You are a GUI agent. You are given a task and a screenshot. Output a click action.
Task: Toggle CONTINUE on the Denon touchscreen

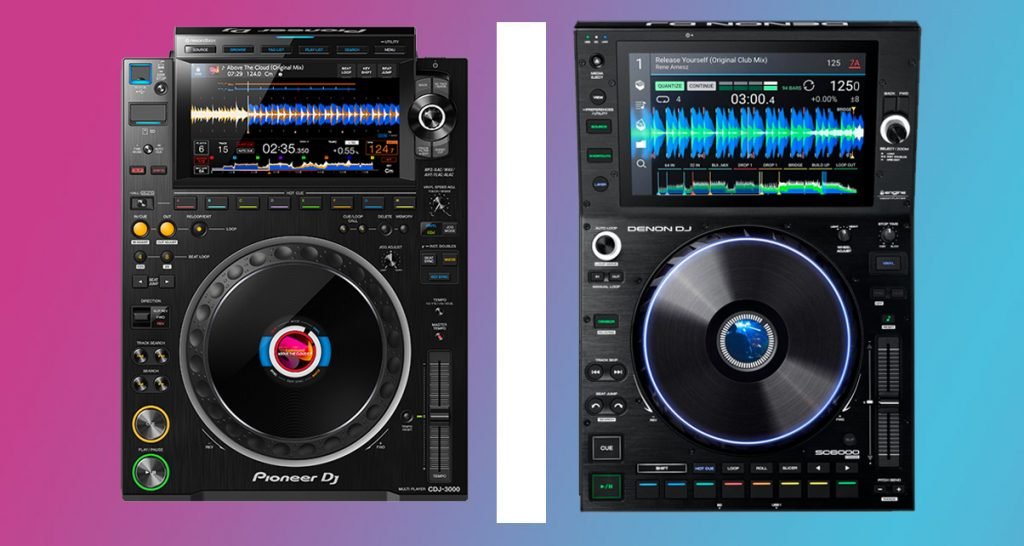701,86
